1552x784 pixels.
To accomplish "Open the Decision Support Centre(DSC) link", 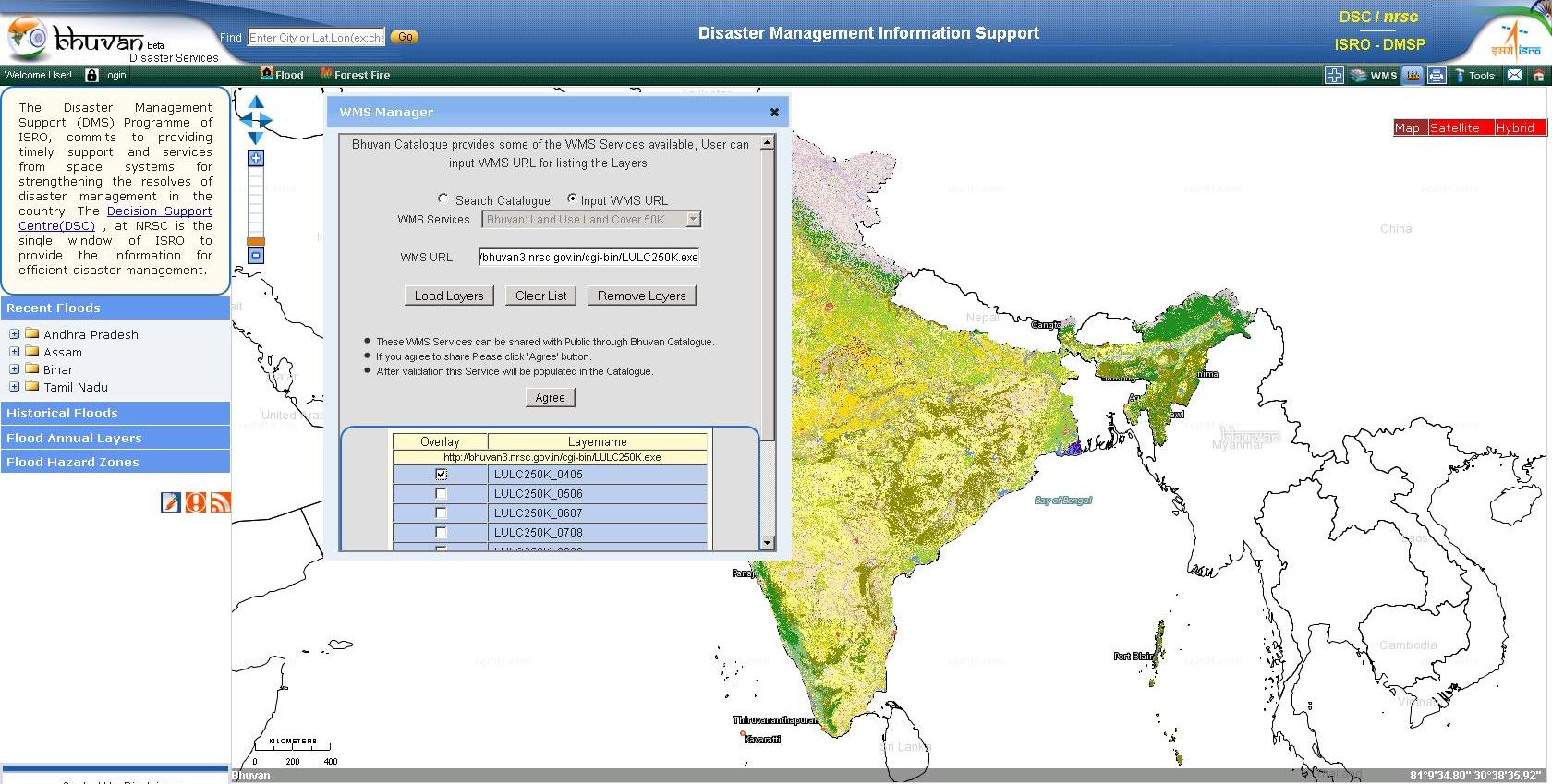I will tap(114, 219).
